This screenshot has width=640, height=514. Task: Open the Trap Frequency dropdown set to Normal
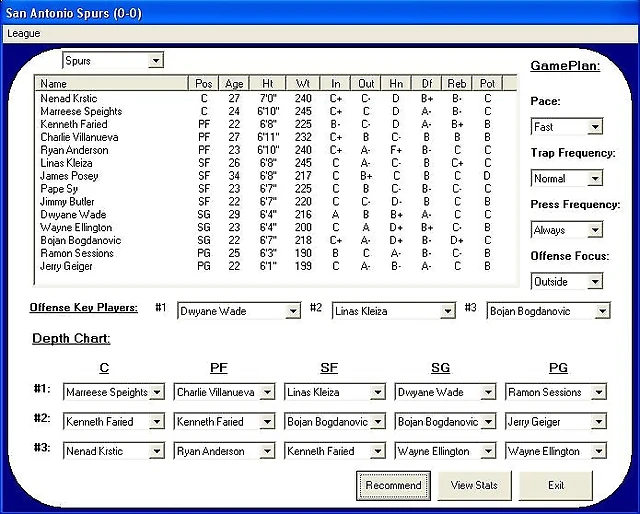tap(567, 178)
